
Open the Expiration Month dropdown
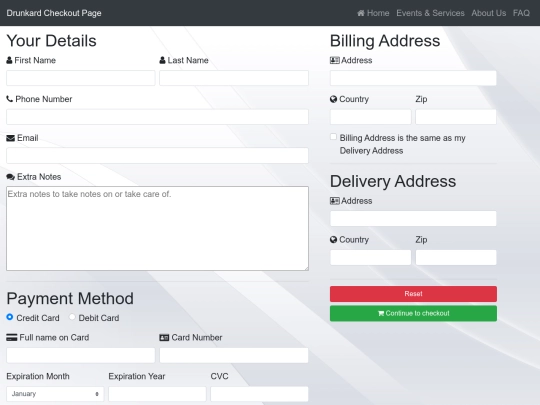tap(55, 394)
